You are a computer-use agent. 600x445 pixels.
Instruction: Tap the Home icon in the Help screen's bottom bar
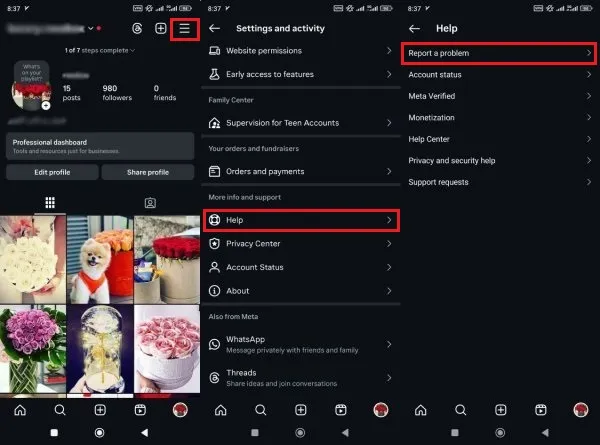pyautogui.click(x=421, y=410)
